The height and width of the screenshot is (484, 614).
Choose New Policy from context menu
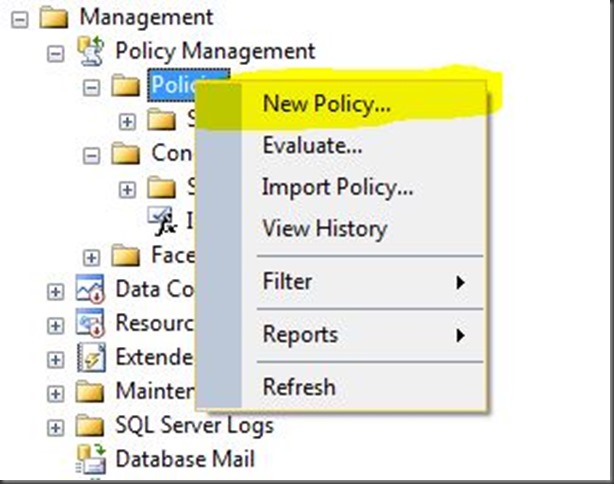click(x=326, y=104)
